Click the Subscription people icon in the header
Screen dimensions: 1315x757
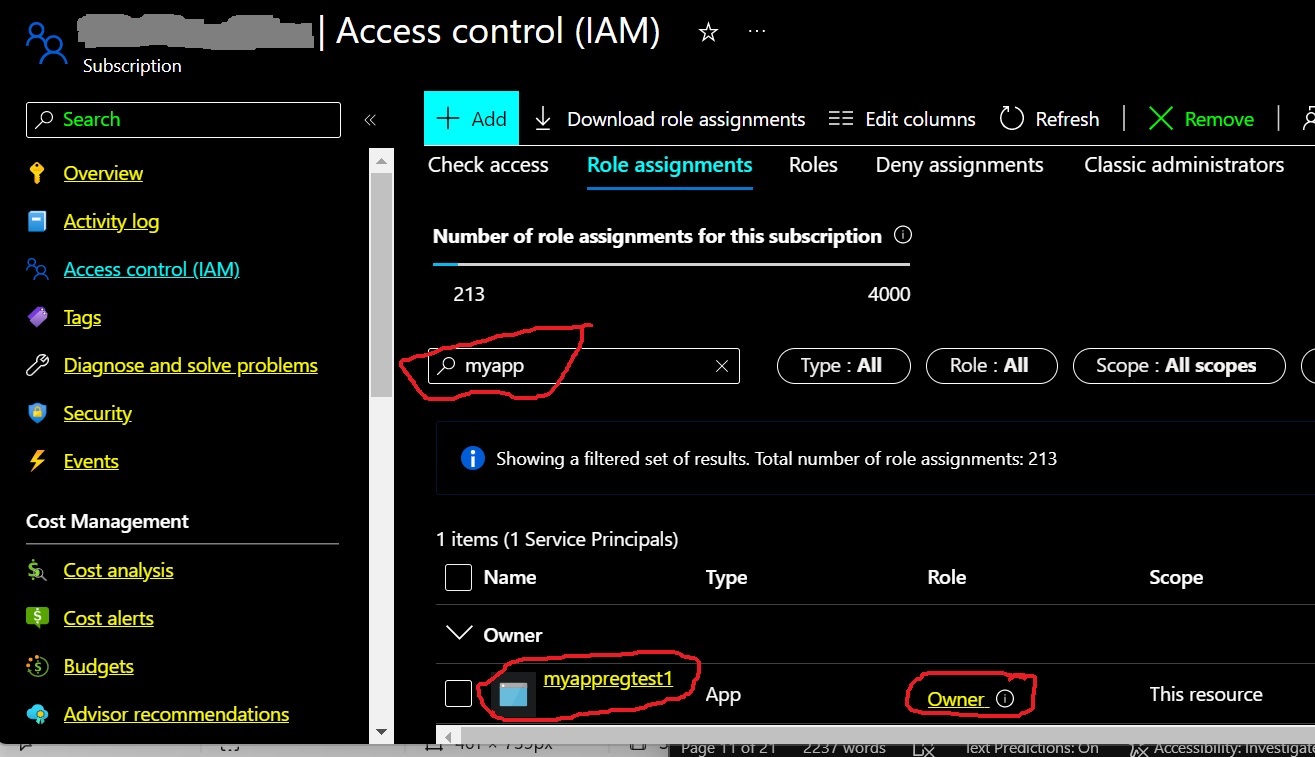click(x=47, y=43)
